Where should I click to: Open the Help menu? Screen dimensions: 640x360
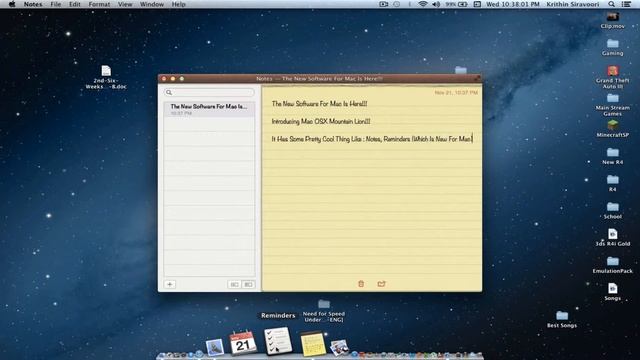[x=178, y=4]
